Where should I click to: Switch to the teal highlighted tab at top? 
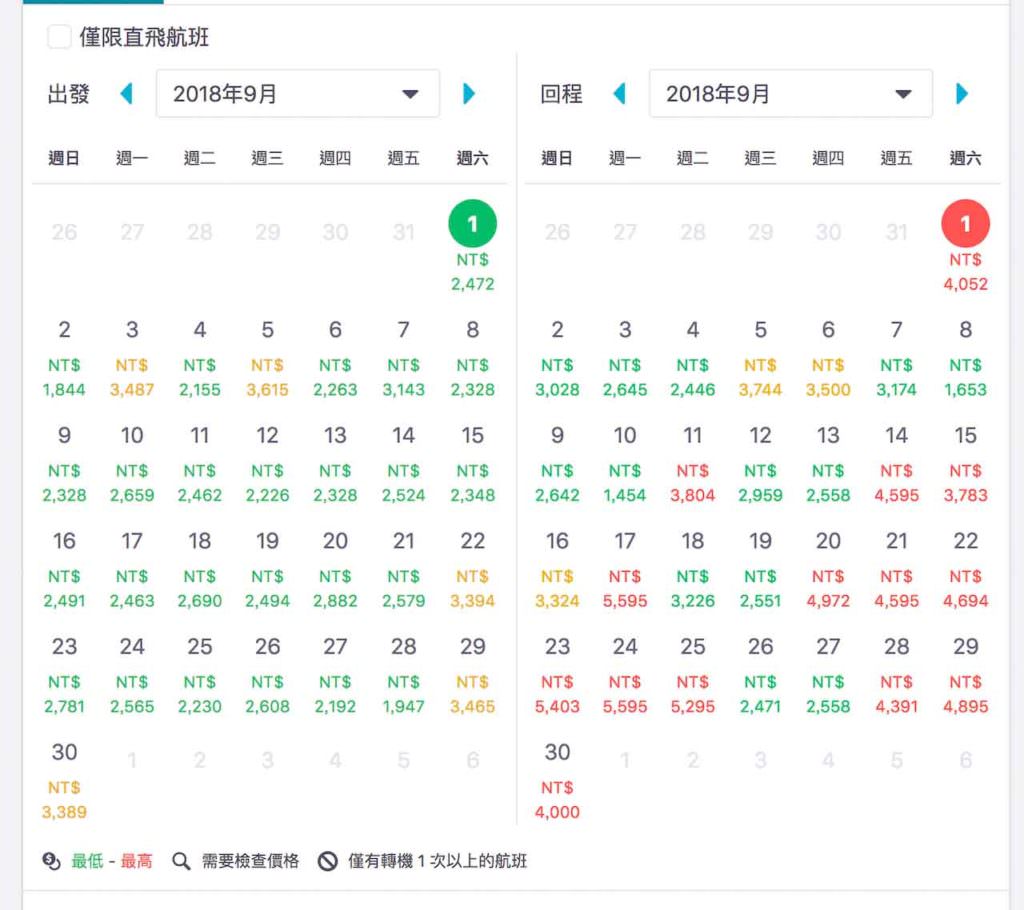click(95, 4)
